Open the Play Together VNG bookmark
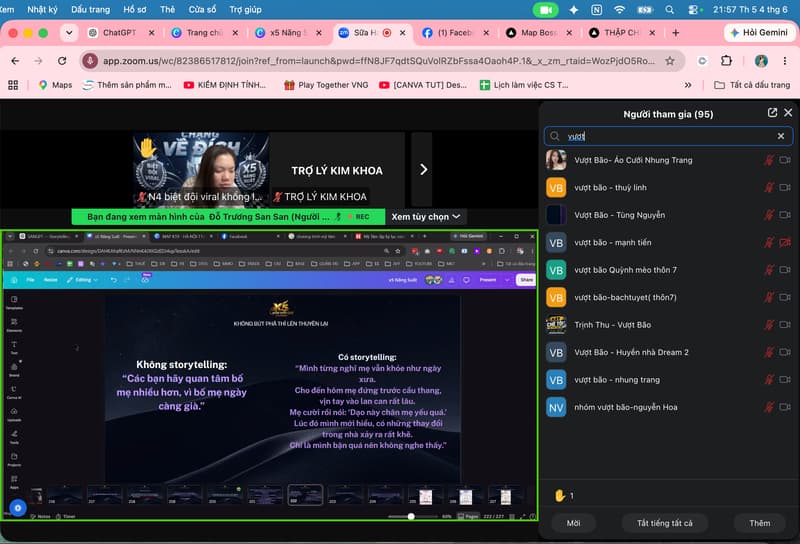Image resolution: width=800 pixels, height=544 pixels. click(x=327, y=85)
